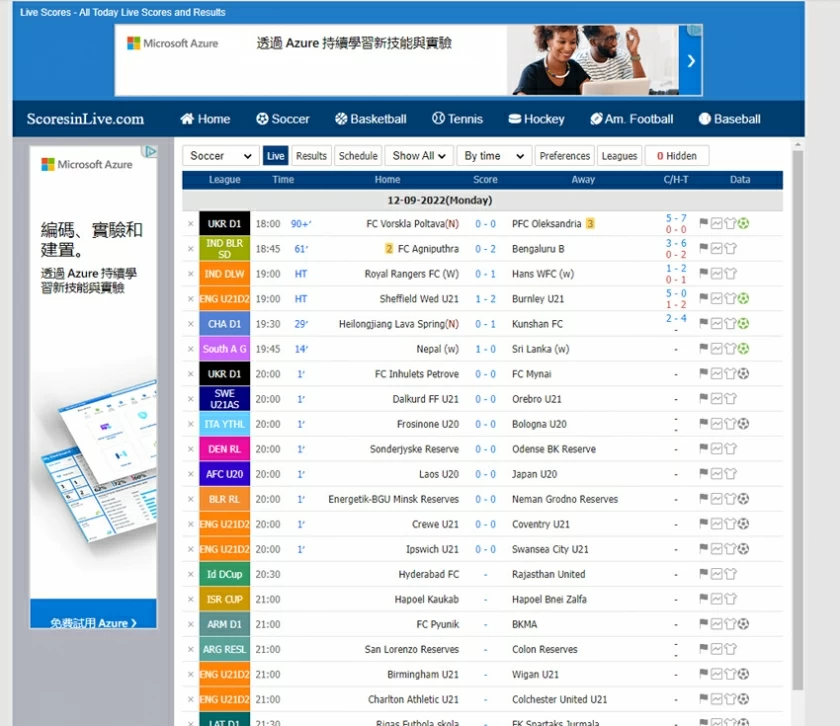Image resolution: width=840 pixels, height=726 pixels.
Task: Go to Basketball in the navigation bar
Action: (x=370, y=119)
